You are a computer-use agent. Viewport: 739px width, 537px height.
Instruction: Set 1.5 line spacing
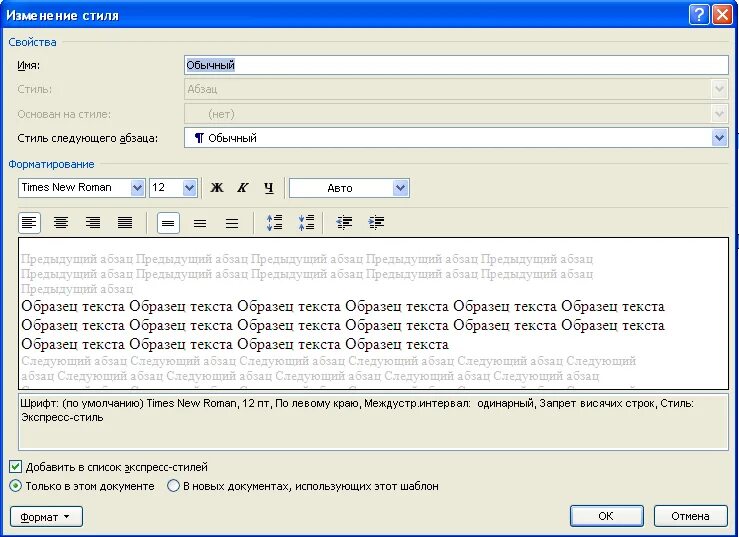(200, 223)
